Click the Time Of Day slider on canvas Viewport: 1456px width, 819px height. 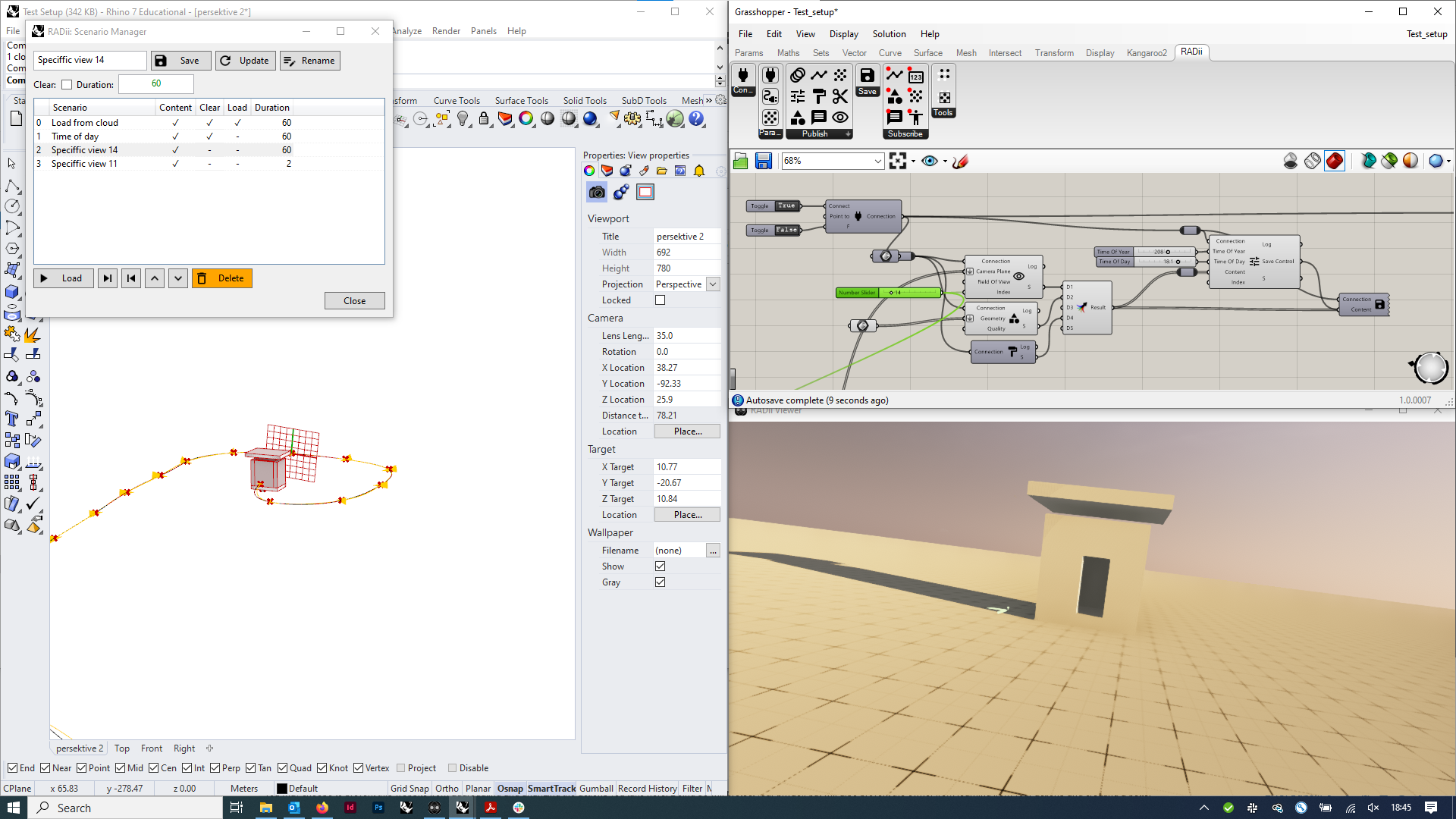(x=1145, y=262)
